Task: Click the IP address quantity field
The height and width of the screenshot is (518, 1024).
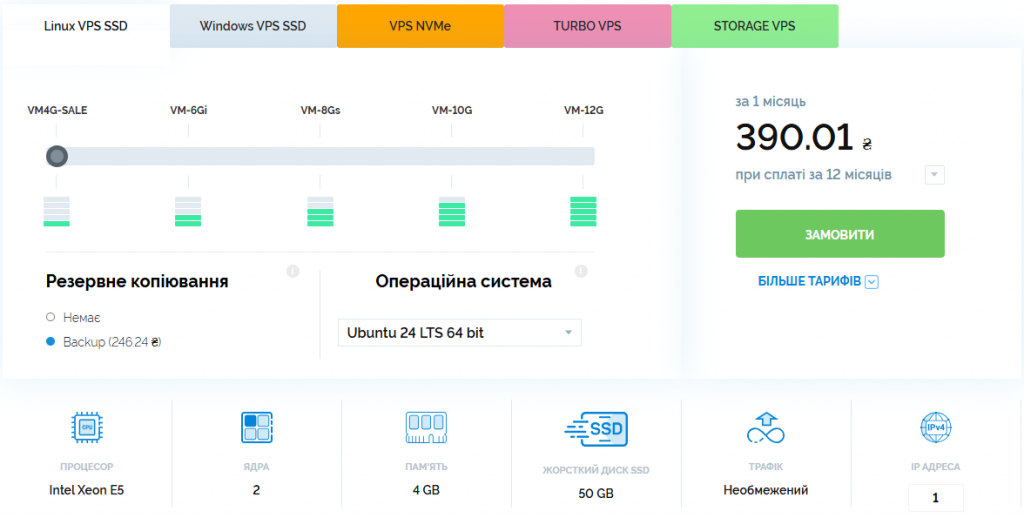Action: click(935, 498)
